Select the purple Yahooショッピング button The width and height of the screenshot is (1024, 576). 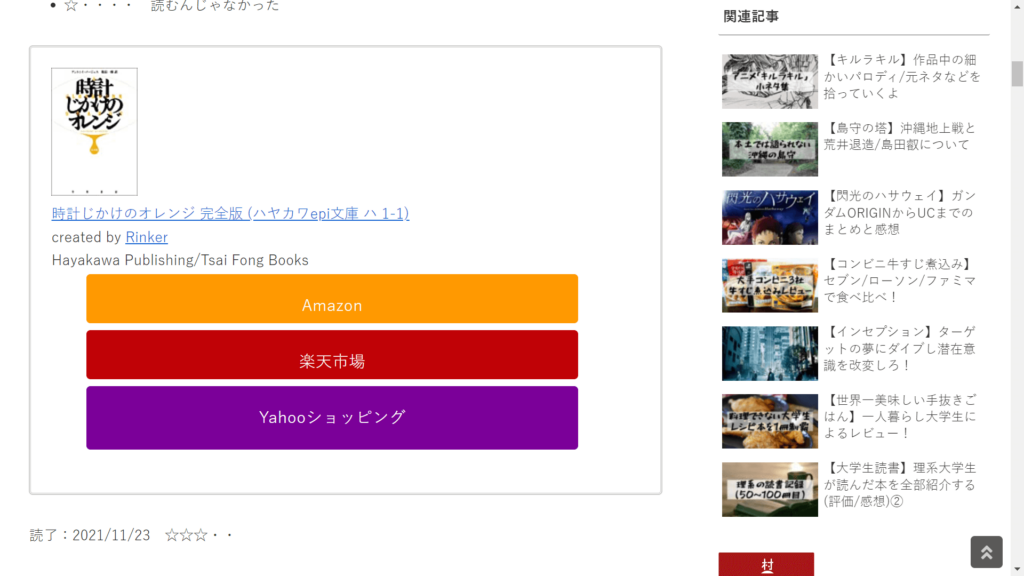[x=332, y=417]
